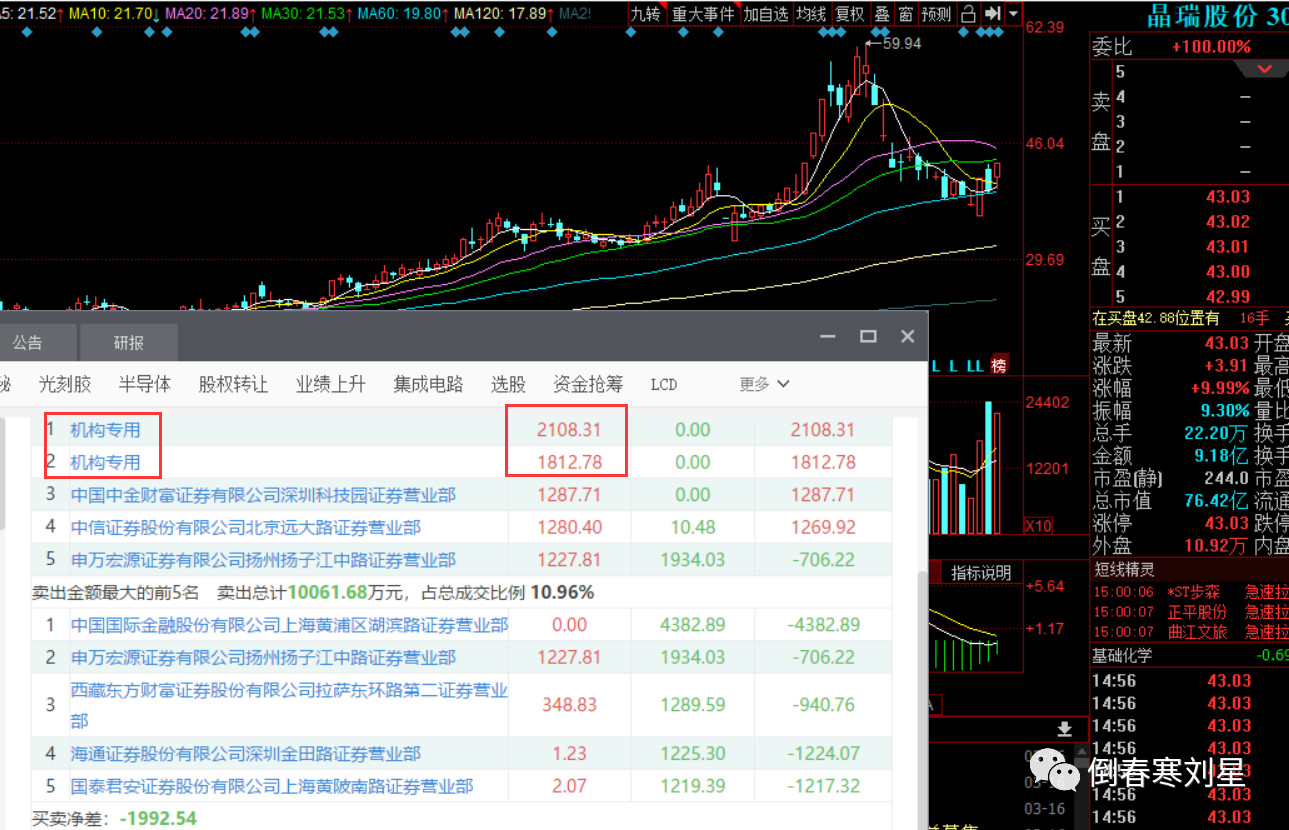This screenshot has width=1289, height=830.
Task: Toggle the 均线 moving average lines
Action: click(811, 14)
